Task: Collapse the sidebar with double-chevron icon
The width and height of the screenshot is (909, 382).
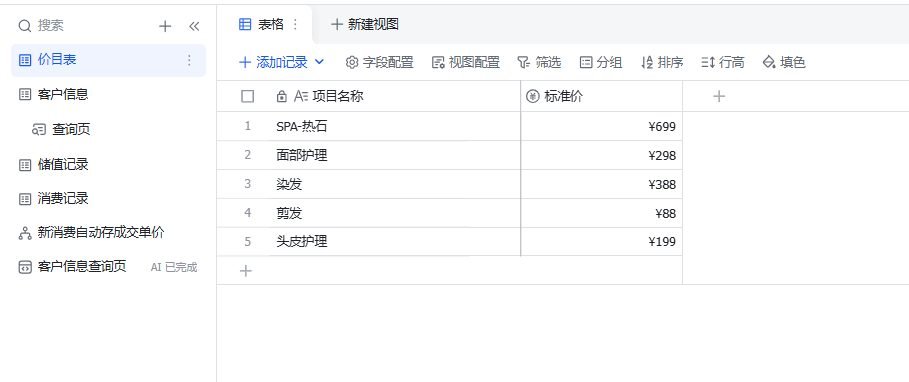Action: pyautogui.click(x=194, y=26)
